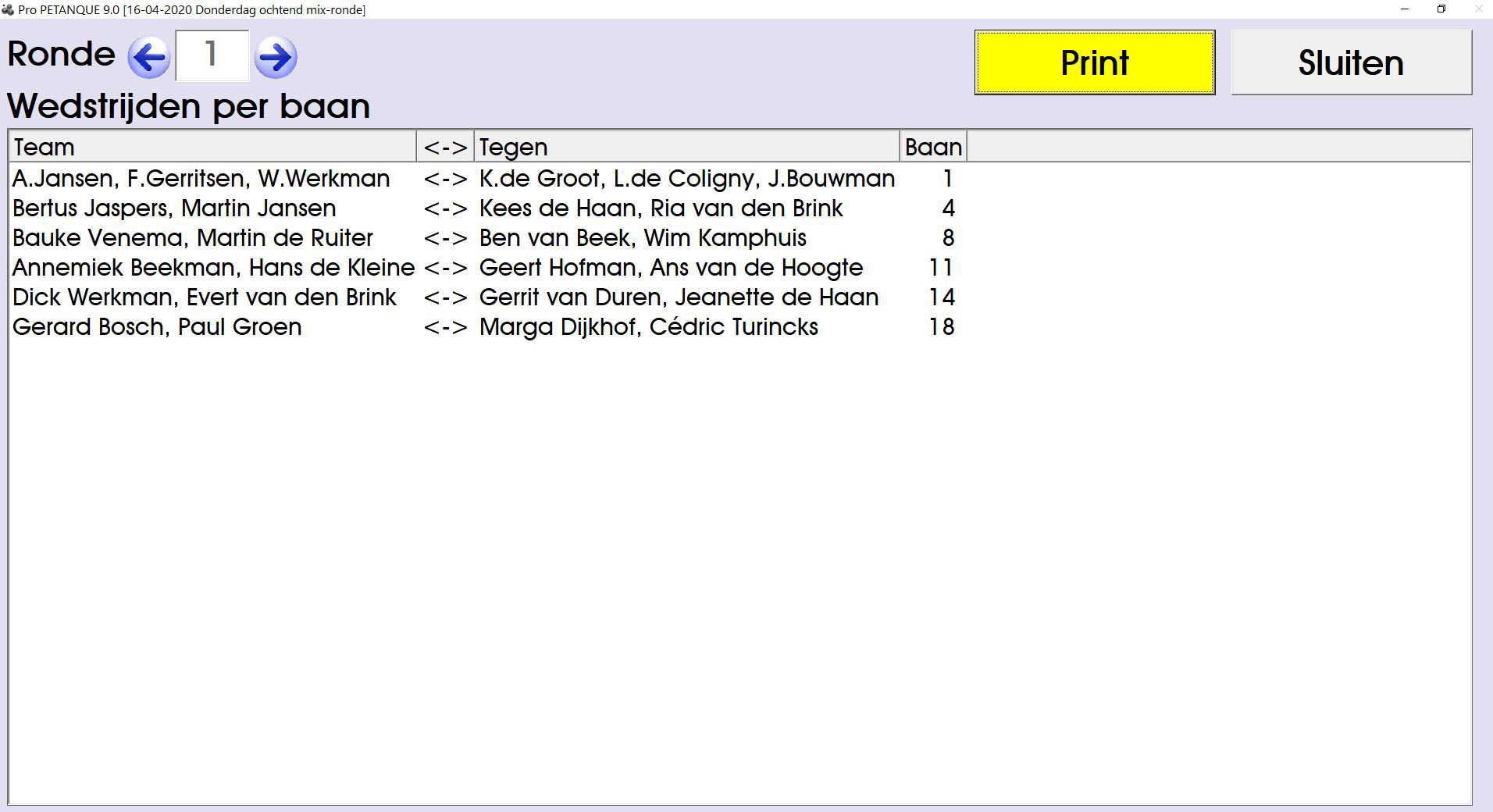Select Dick Werkman, Evert van den Brink row
1493x812 pixels.
205,297
